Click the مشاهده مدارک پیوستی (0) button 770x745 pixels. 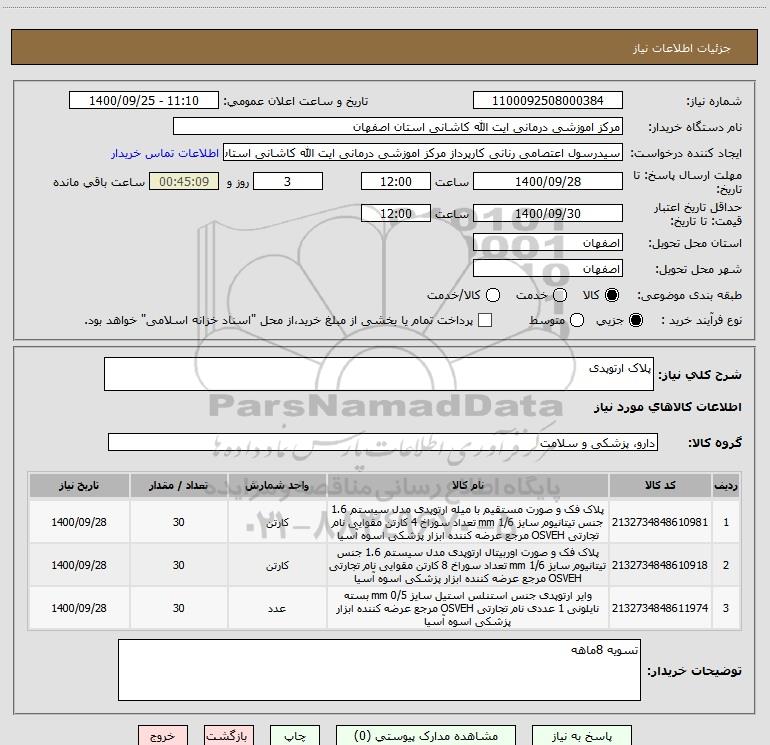point(426,736)
